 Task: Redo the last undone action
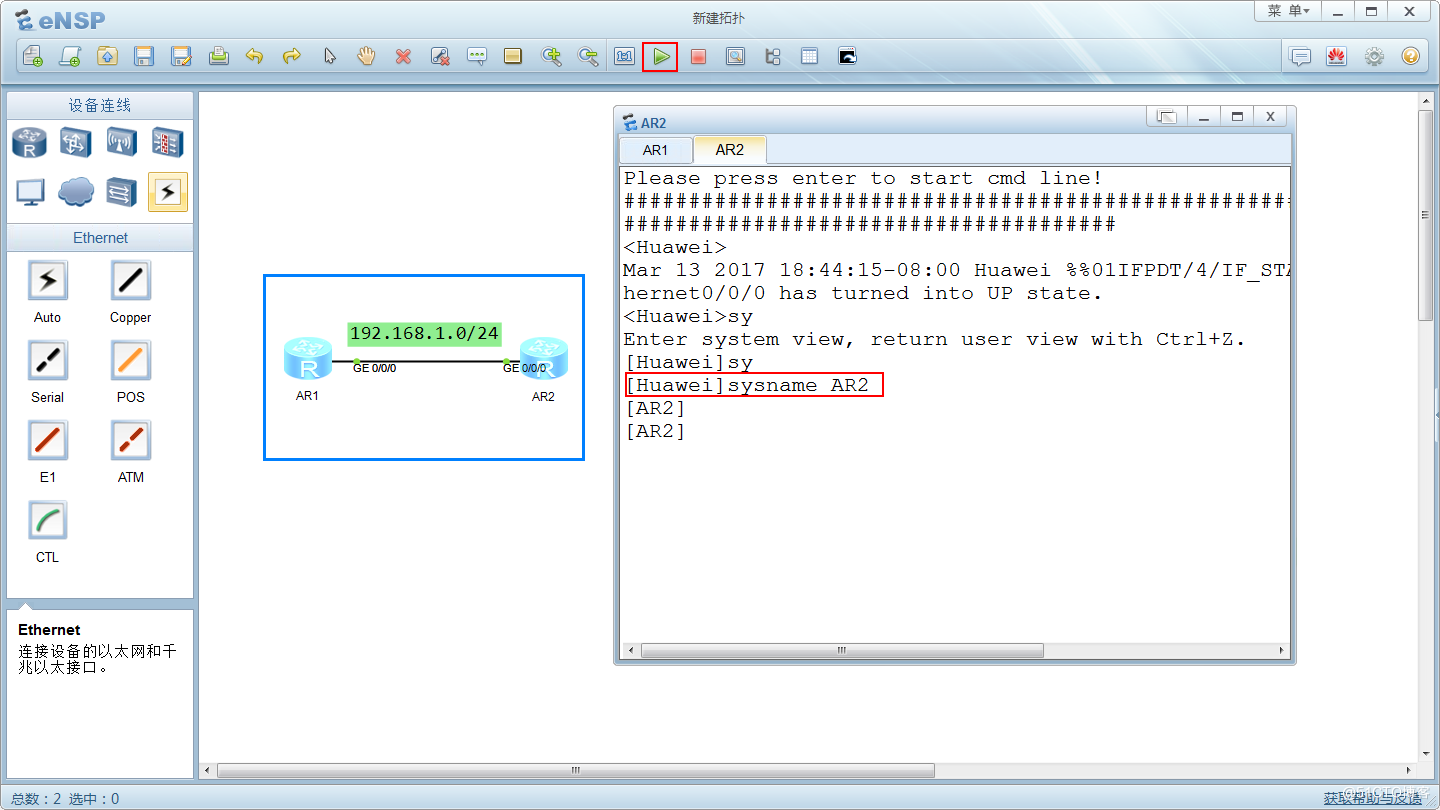pos(292,57)
